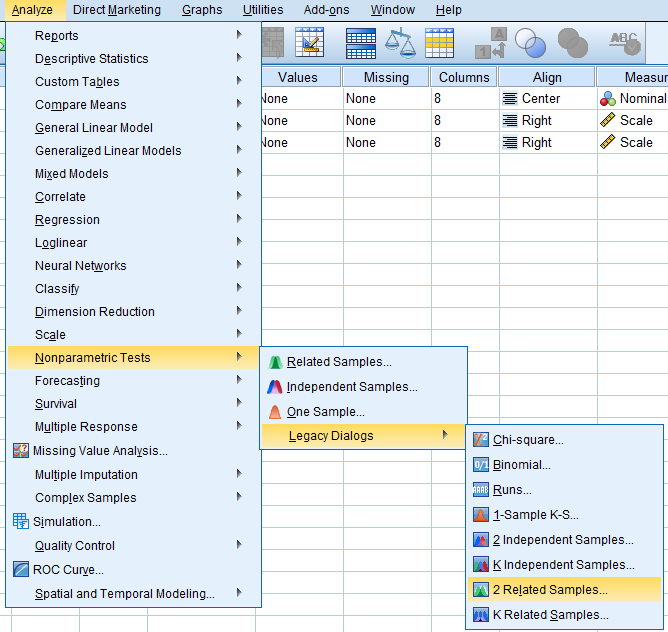The height and width of the screenshot is (632, 668).
Task: Click the chart with pencil toolbar icon
Action: pyautogui.click(x=310, y=42)
